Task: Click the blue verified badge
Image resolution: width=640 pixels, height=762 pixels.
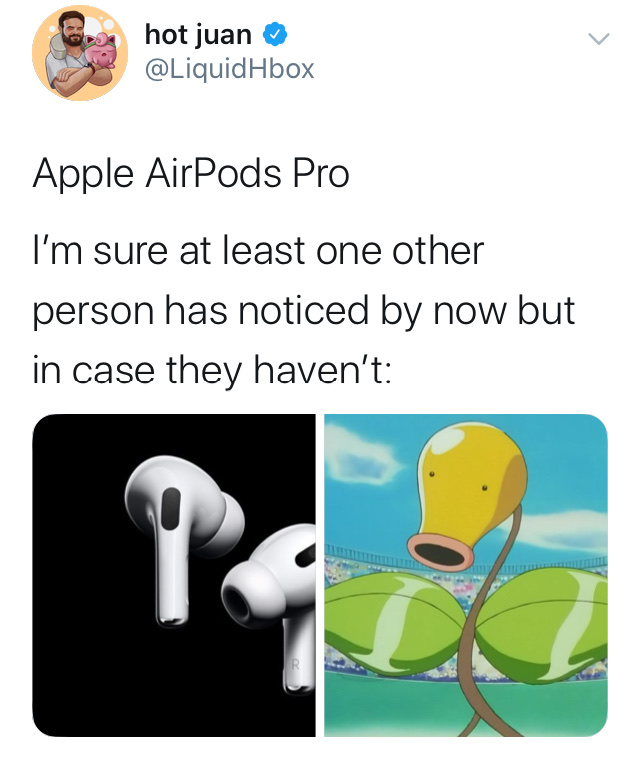Action: point(275,35)
